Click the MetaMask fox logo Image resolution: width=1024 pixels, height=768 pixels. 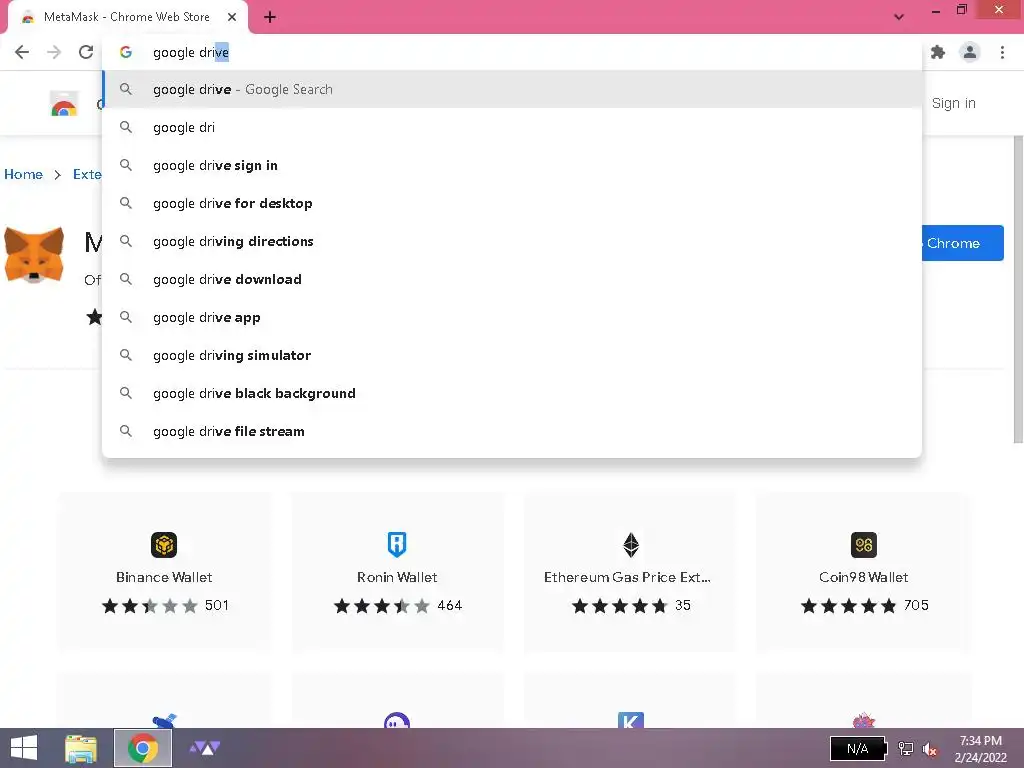tap(34, 255)
